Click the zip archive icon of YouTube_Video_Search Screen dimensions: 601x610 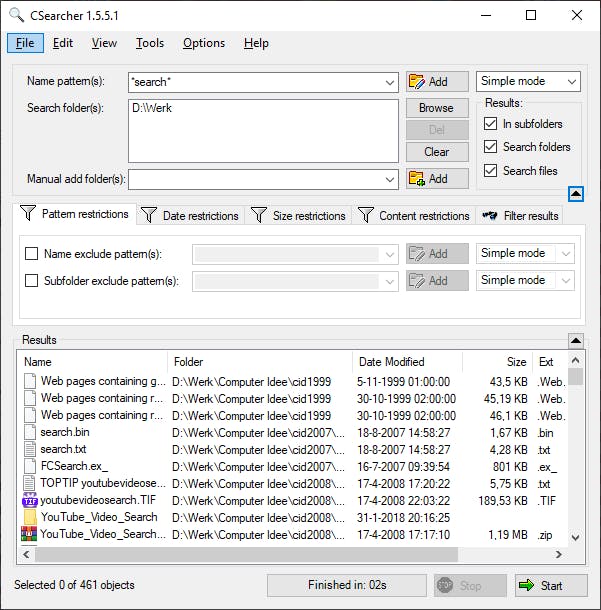pos(29,534)
